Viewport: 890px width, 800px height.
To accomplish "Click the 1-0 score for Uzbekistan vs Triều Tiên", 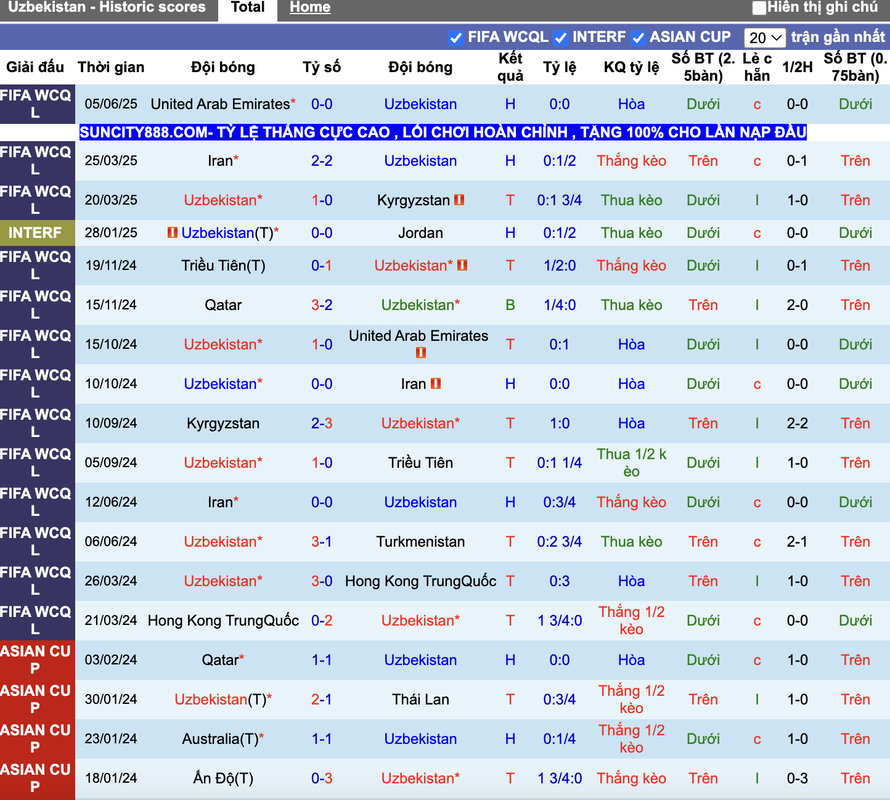I will (322, 463).
